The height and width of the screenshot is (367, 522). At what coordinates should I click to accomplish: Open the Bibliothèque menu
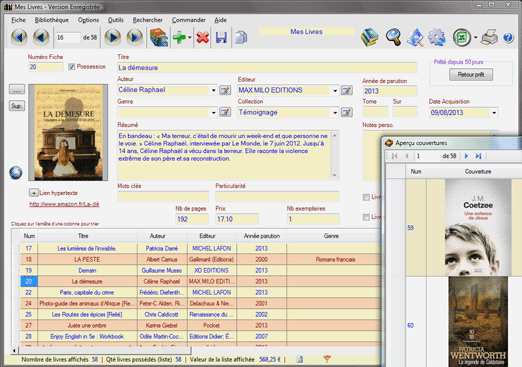coord(52,20)
